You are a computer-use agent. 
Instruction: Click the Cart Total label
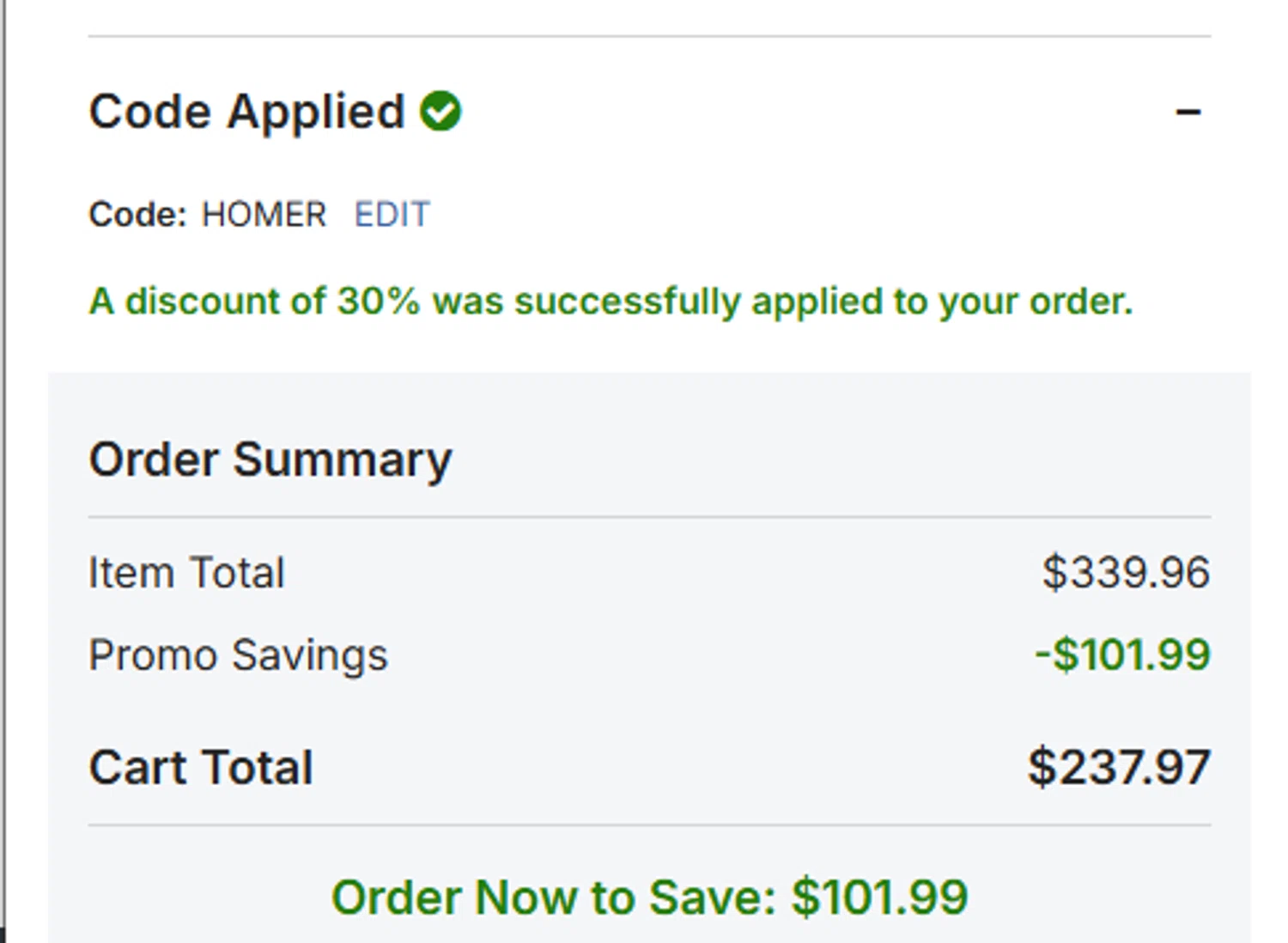201,767
